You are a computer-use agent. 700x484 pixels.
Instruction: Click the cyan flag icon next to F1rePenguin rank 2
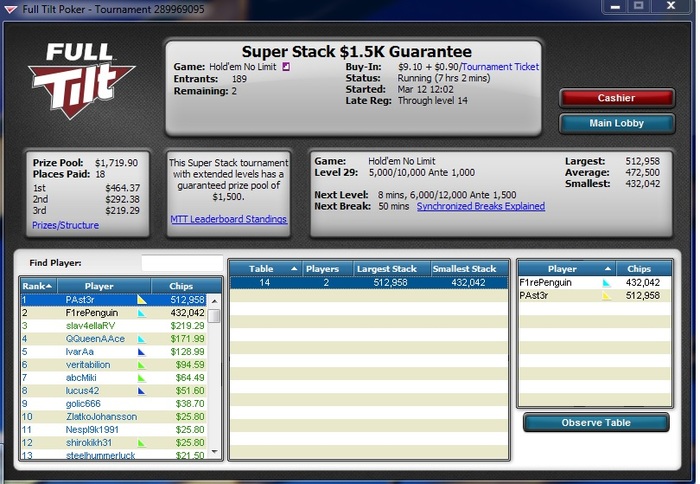[x=142, y=313]
